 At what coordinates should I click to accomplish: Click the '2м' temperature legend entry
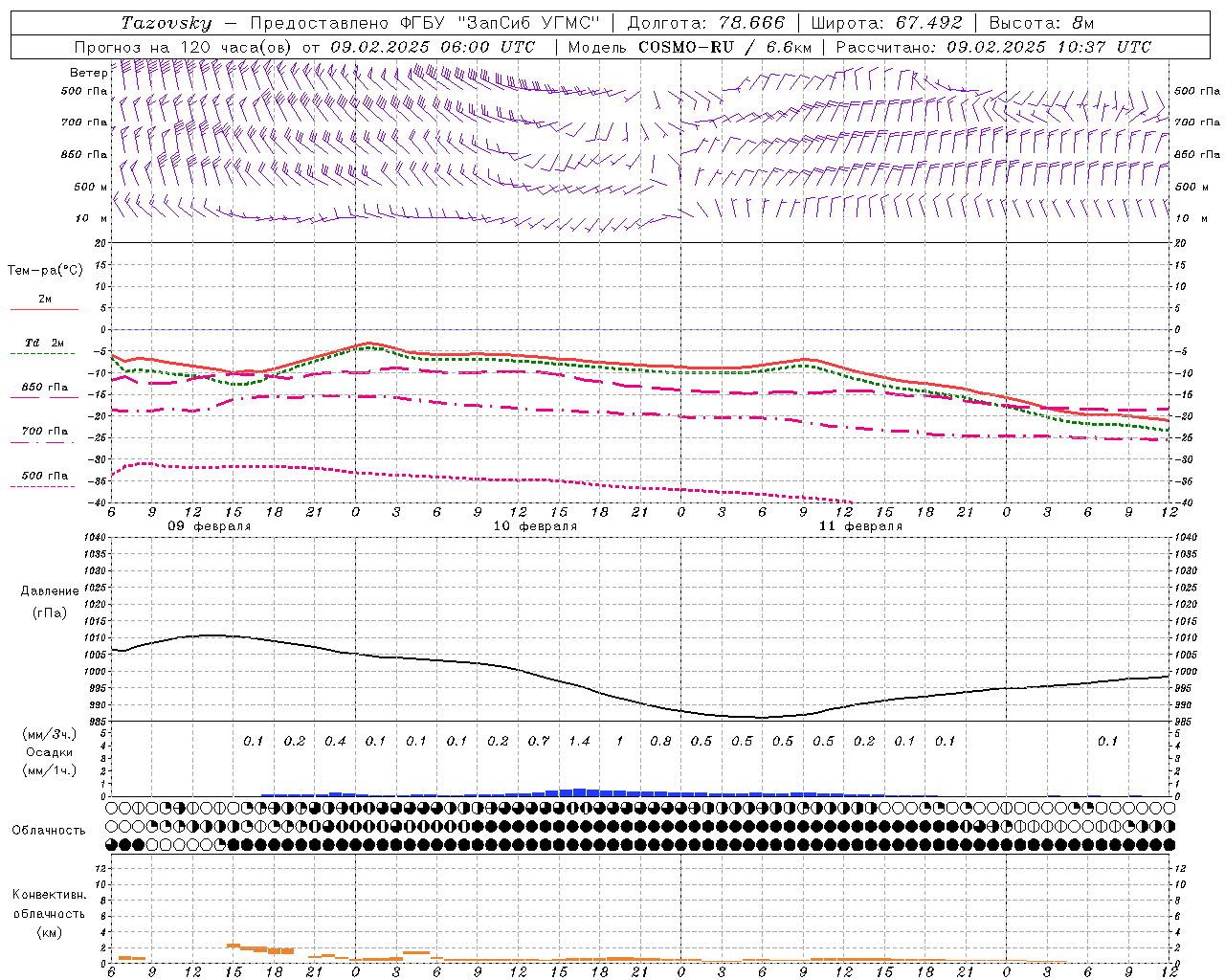45,300
